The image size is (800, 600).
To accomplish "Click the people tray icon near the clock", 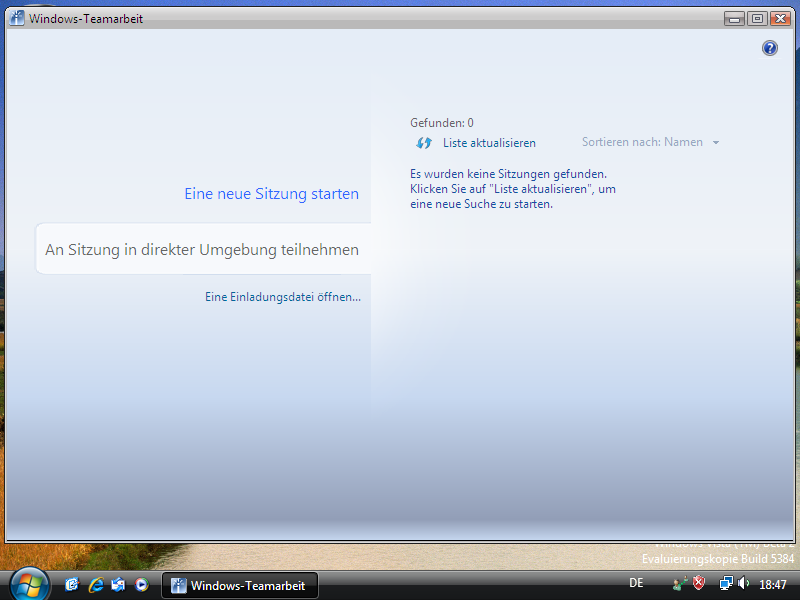I will click(681, 584).
